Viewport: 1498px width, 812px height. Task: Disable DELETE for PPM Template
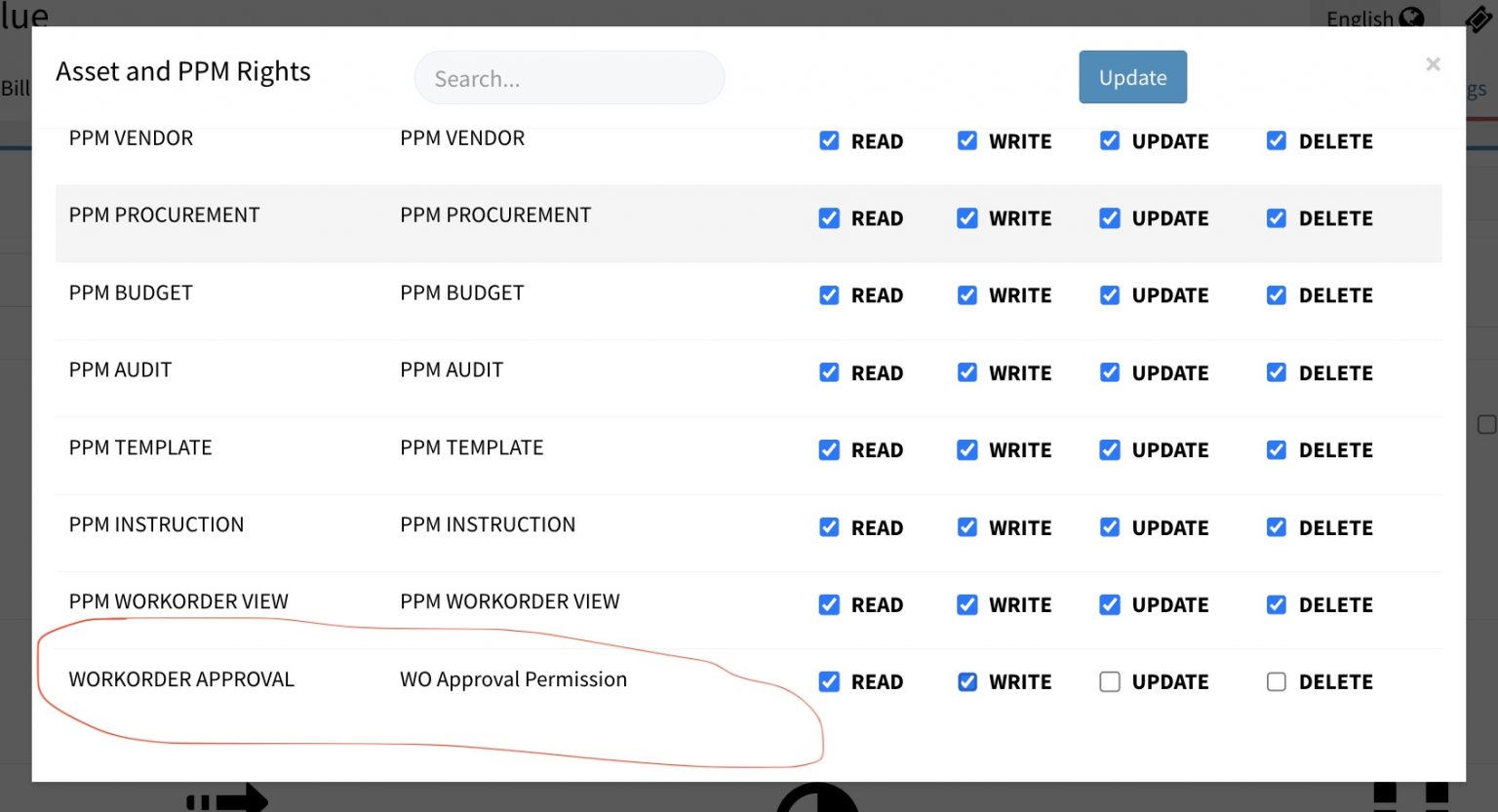pyautogui.click(x=1277, y=449)
